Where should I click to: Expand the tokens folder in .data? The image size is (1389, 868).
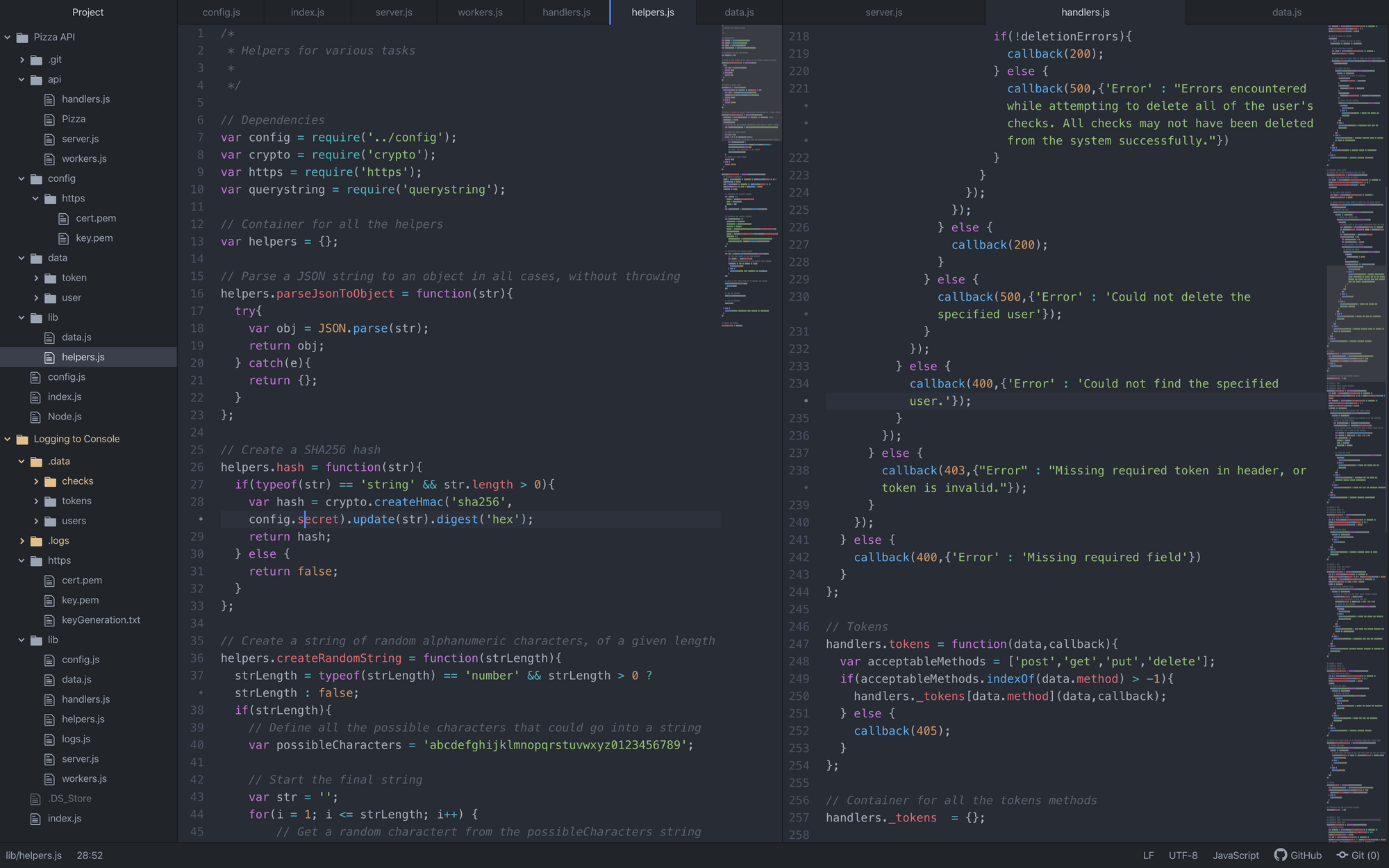coord(36,501)
